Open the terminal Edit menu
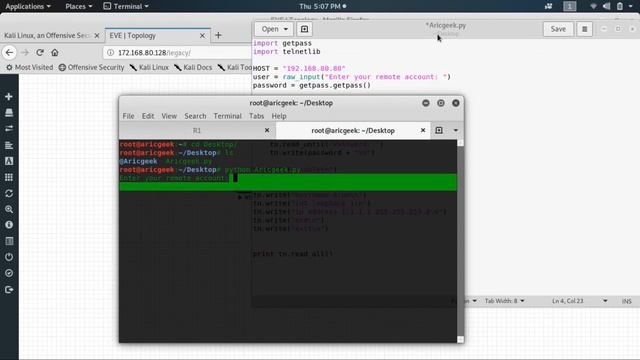The height and width of the screenshot is (360, 640). click(148, 116)
